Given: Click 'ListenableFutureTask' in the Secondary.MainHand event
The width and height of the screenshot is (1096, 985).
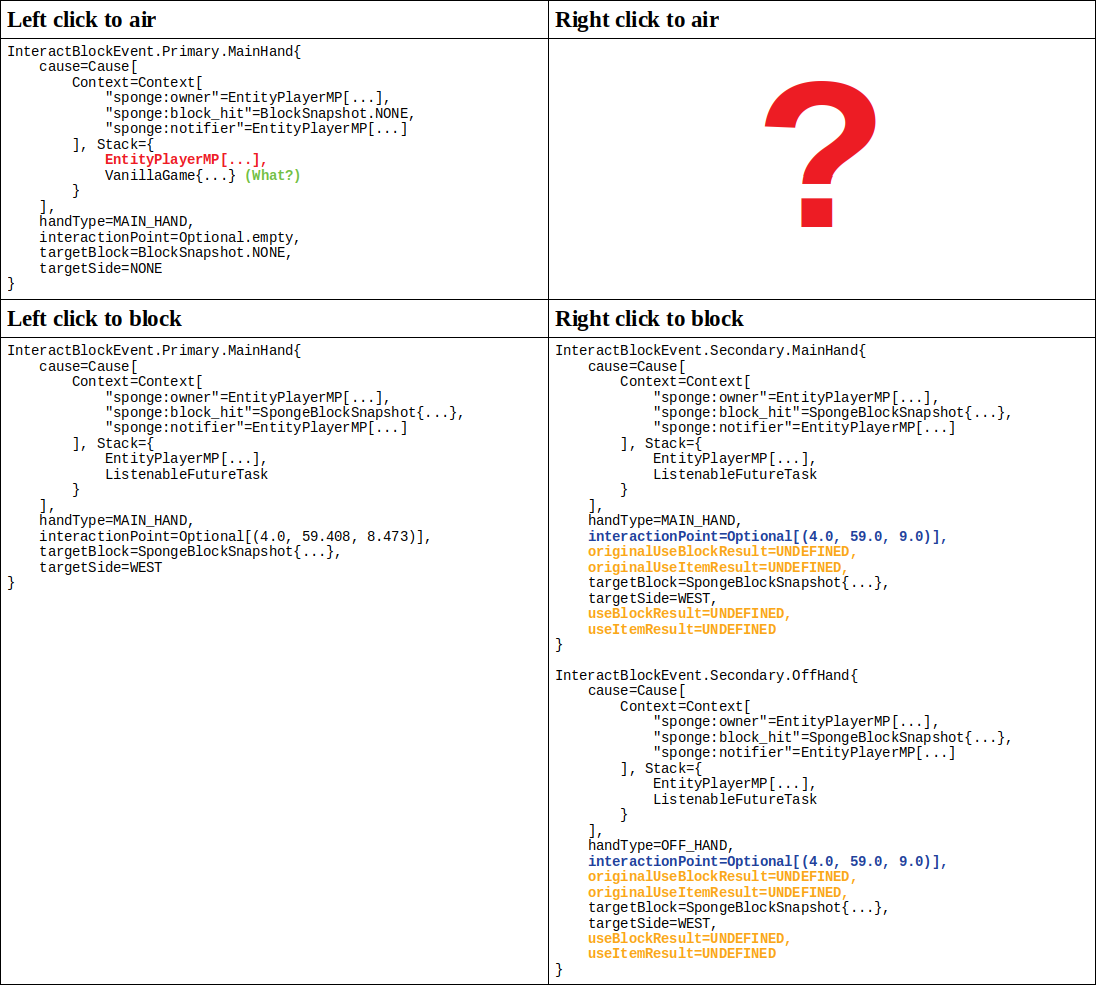Looking at the screenshot, I should point(735,474).
